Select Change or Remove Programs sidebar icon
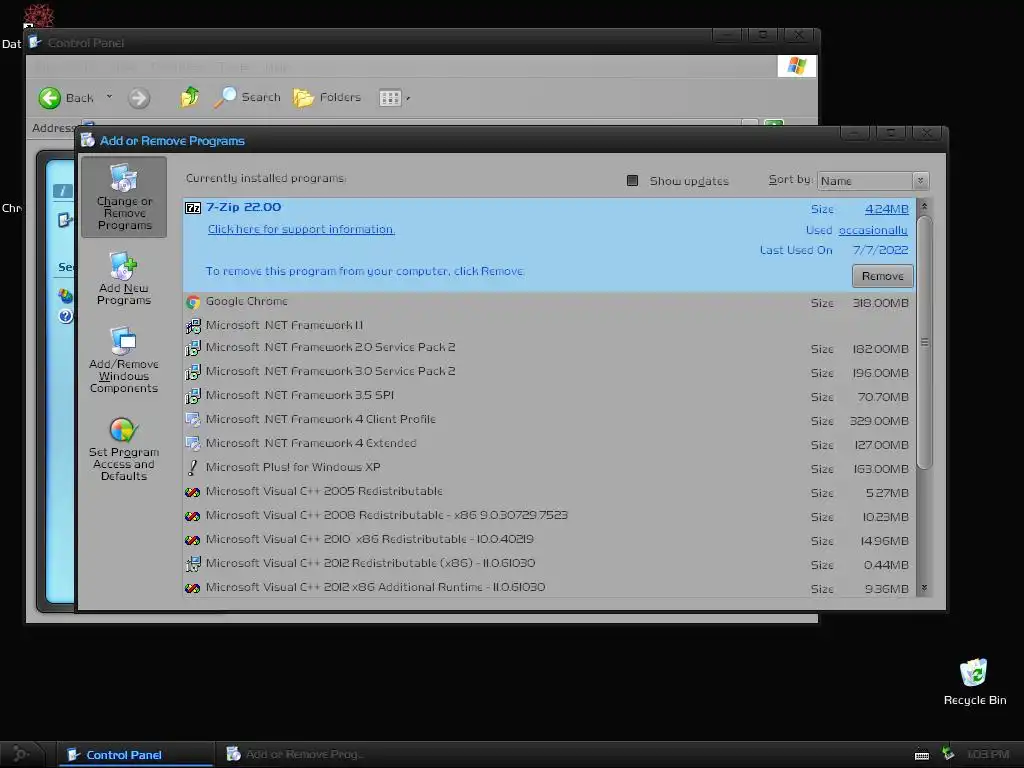1024x768 pixels. [x=124, y=197]
